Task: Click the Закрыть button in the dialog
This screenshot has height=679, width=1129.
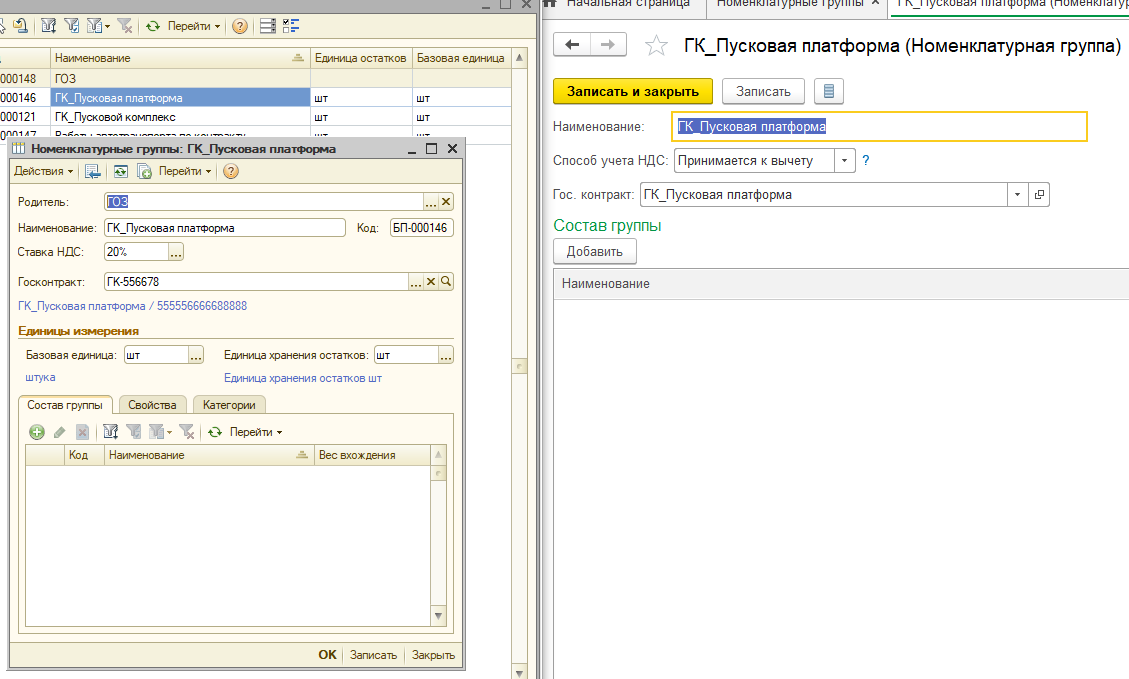Action: tap(433, 655)
